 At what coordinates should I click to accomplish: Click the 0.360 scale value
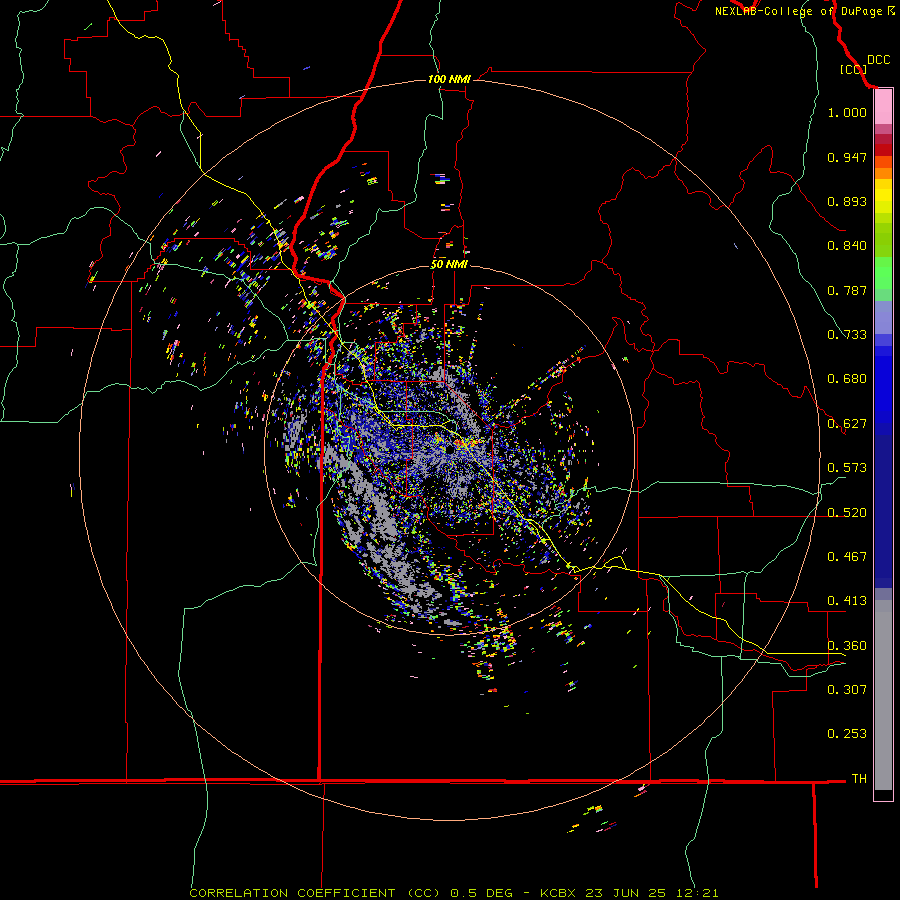(x=847, y=646)
